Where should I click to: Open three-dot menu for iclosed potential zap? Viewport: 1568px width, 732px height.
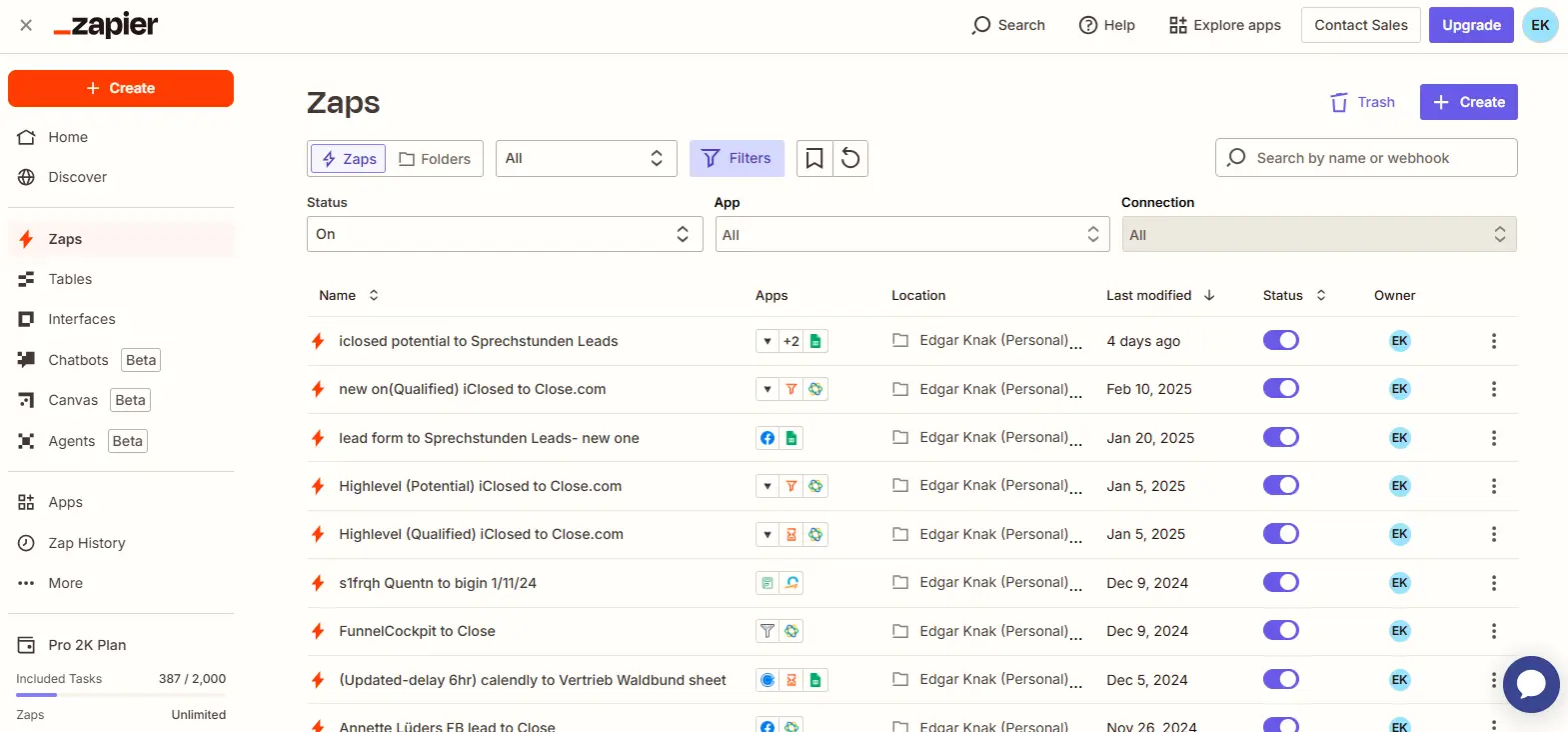click(x=1493, y=341)
